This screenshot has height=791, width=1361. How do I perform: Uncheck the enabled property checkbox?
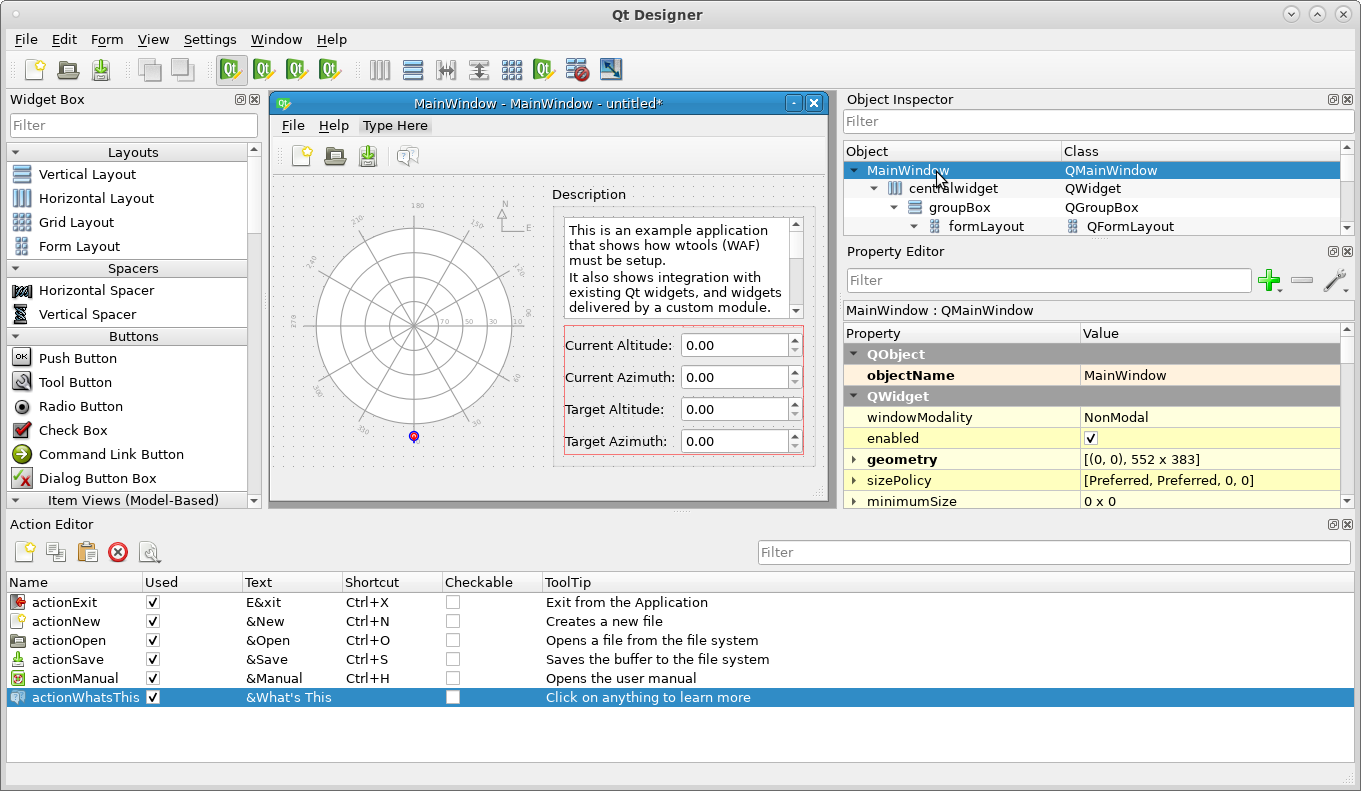(x=1091, y=439)
